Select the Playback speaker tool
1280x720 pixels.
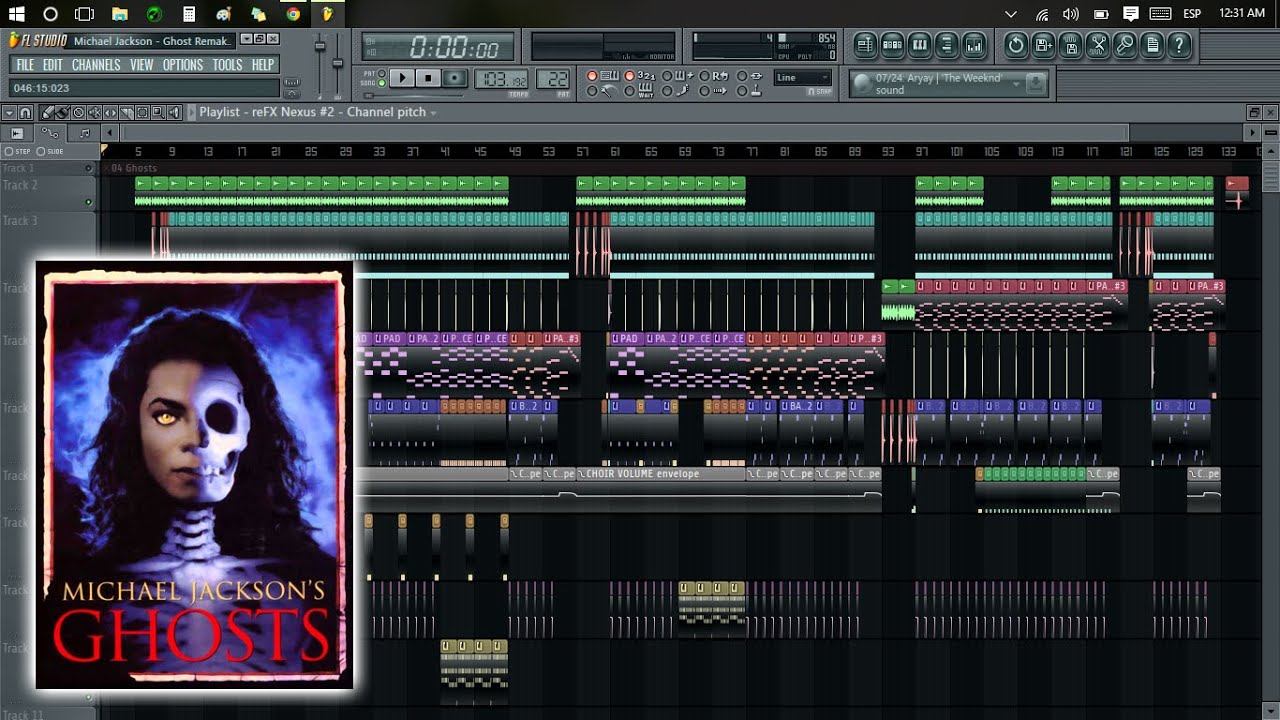175,112
